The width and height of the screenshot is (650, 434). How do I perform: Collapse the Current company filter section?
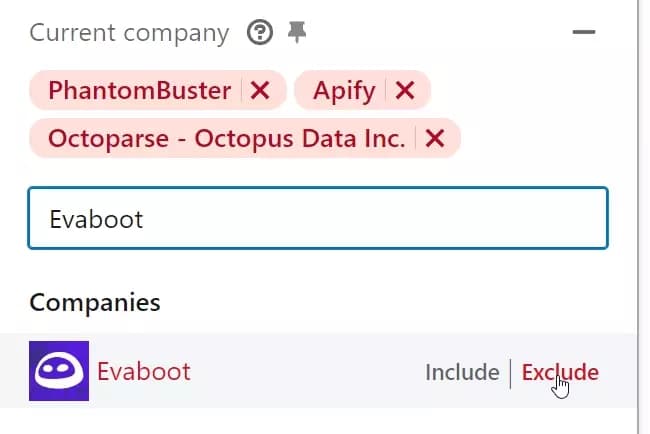(584, 32)
